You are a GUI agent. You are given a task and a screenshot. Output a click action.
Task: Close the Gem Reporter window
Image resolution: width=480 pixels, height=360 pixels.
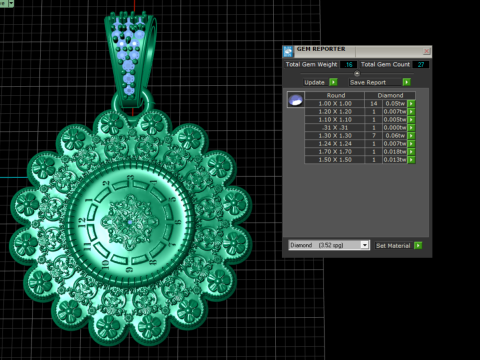tap(426, 51)
